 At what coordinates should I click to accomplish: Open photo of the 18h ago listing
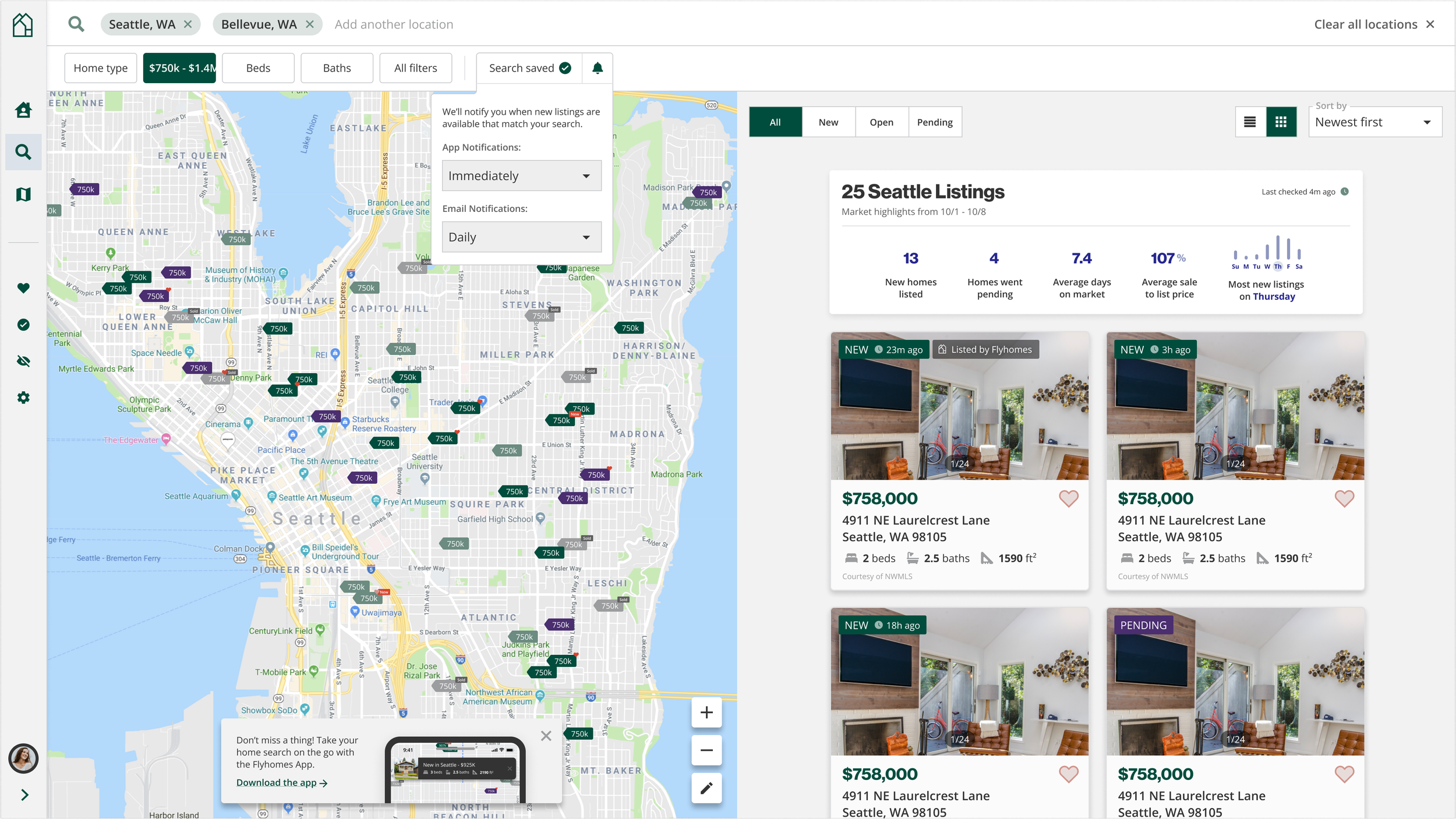click(x=960, y=682)
